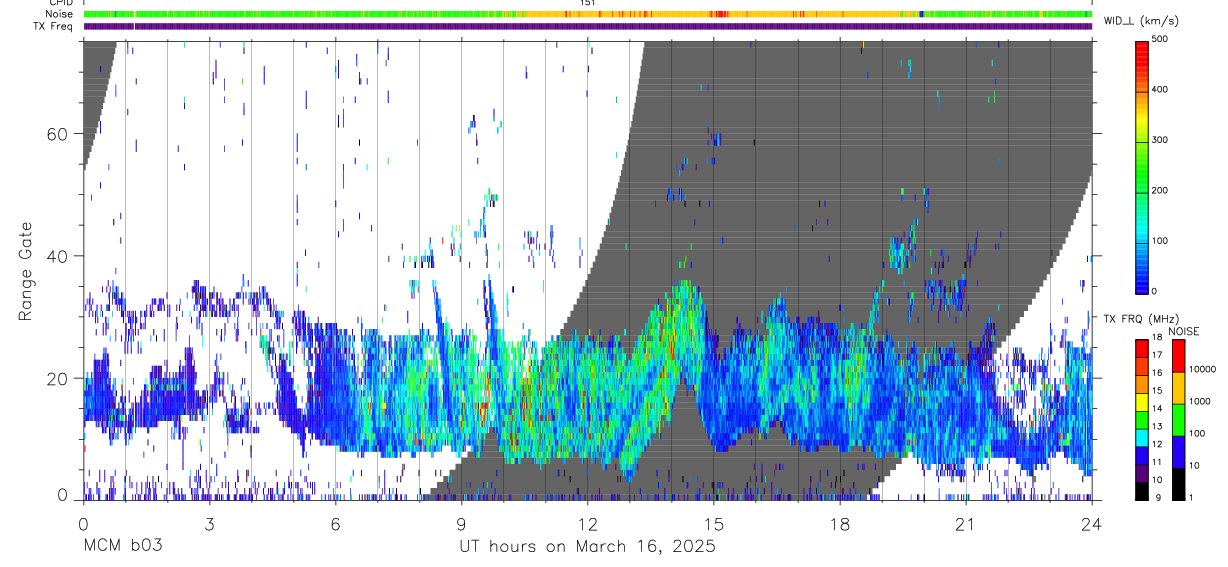Pick the blue segment of the NOISE colorbar
Screen dimensions: 1228x567
[x=1178, y=452]
